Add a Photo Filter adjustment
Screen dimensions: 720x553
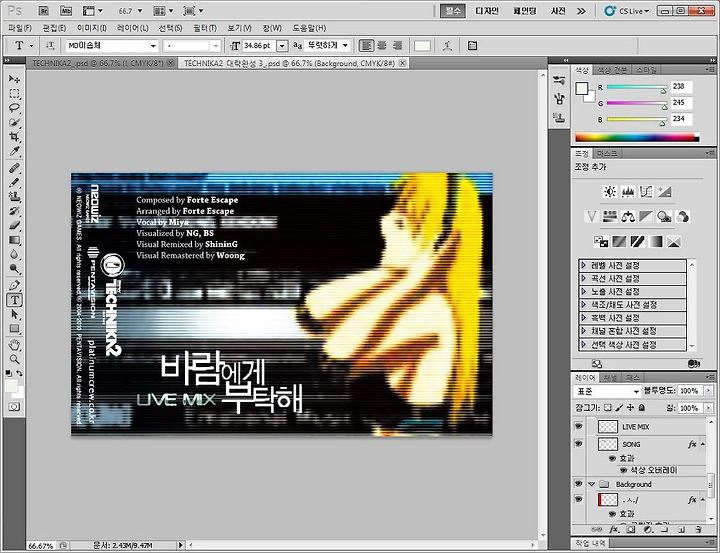pyautogui.click(x=664, y=216)
